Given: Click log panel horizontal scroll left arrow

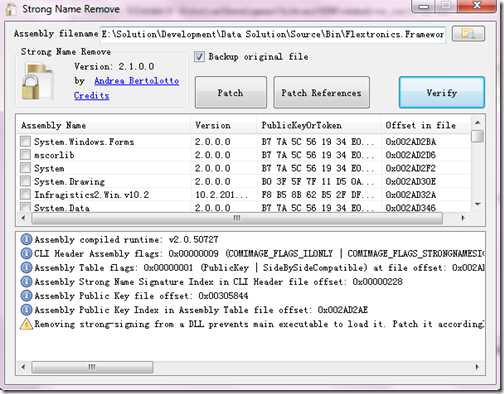Looking at the screenshot, I should (23, 367).
